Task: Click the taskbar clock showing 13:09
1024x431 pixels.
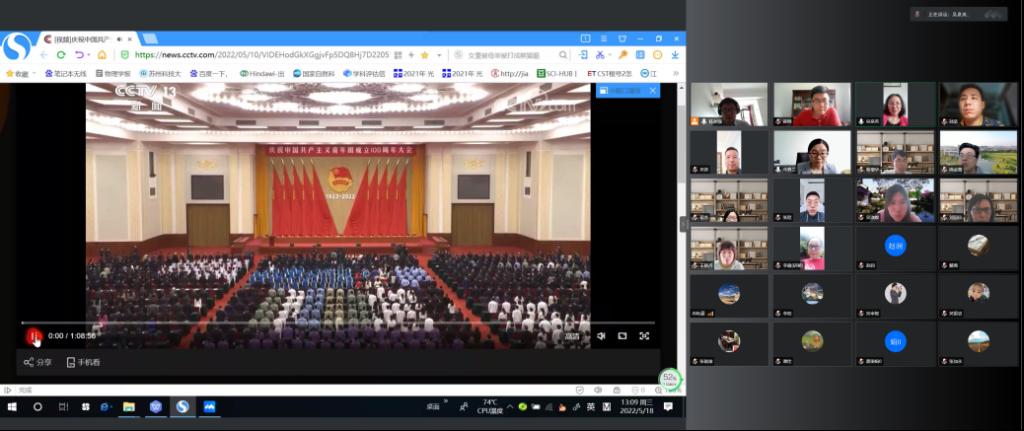Action: coord(637,407)
